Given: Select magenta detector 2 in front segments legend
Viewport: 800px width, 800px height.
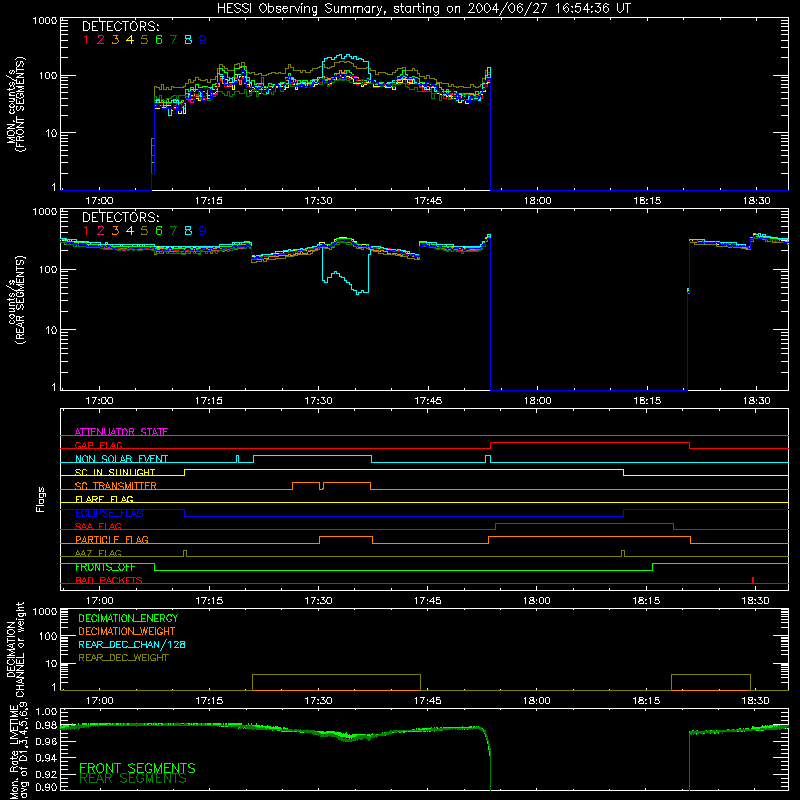Looking at the screenshot, I should pos(101,40).
